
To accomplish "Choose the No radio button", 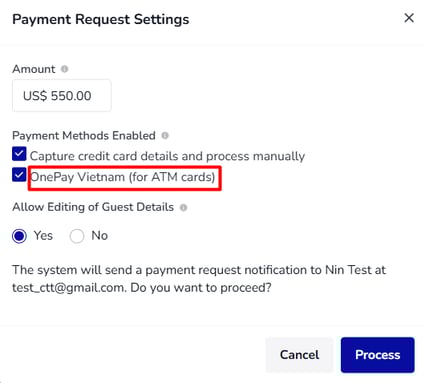I will 77,236.
